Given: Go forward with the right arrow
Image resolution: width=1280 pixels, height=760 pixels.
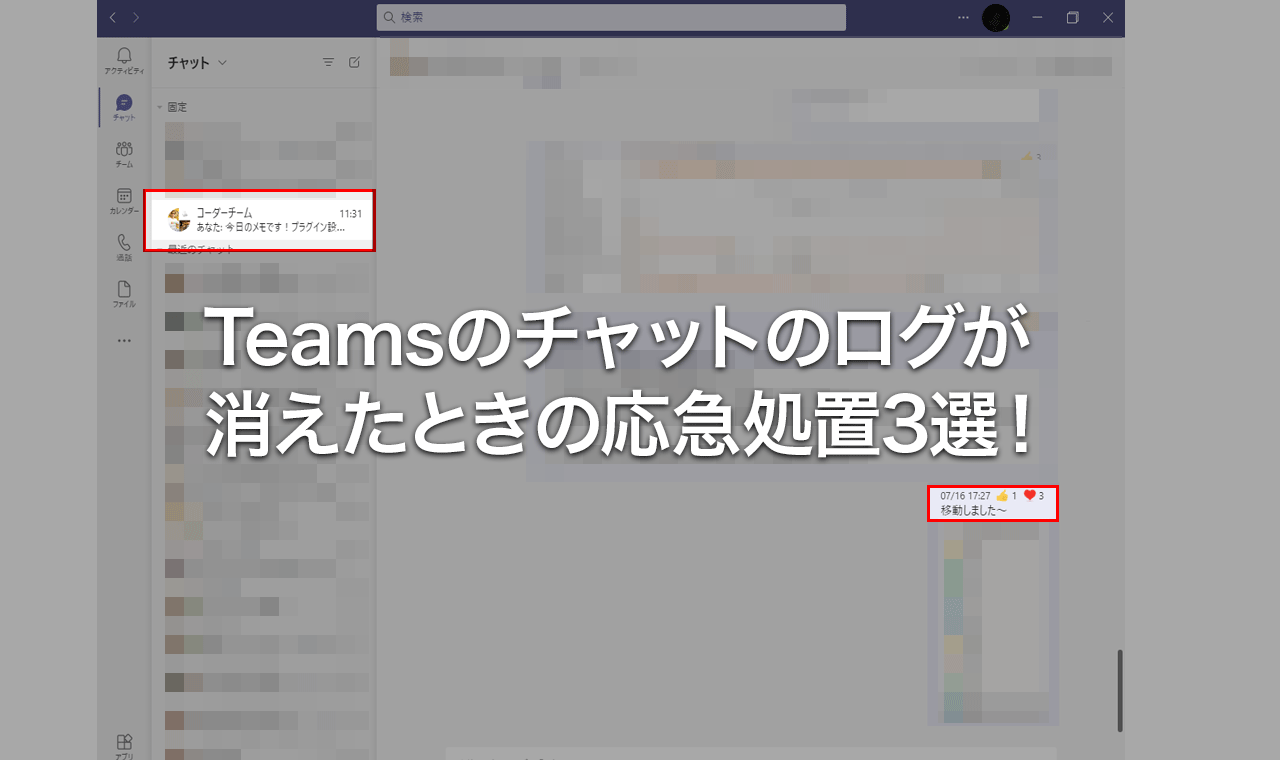Looking at the screenshot, I should coord(136,17).
